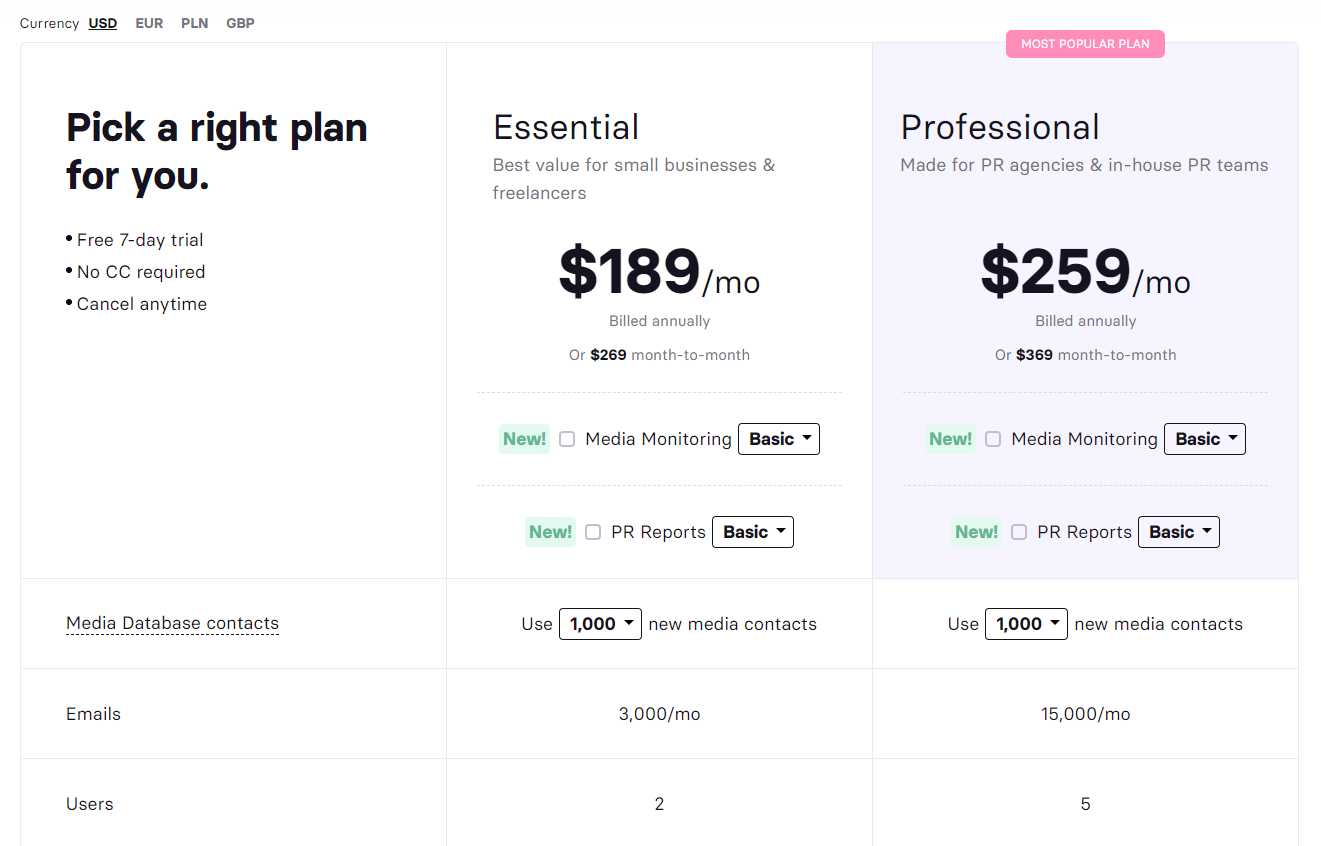Click New! badge beside Professional PR Reports
Screen dimensions: 1321x846
point(976,532)
